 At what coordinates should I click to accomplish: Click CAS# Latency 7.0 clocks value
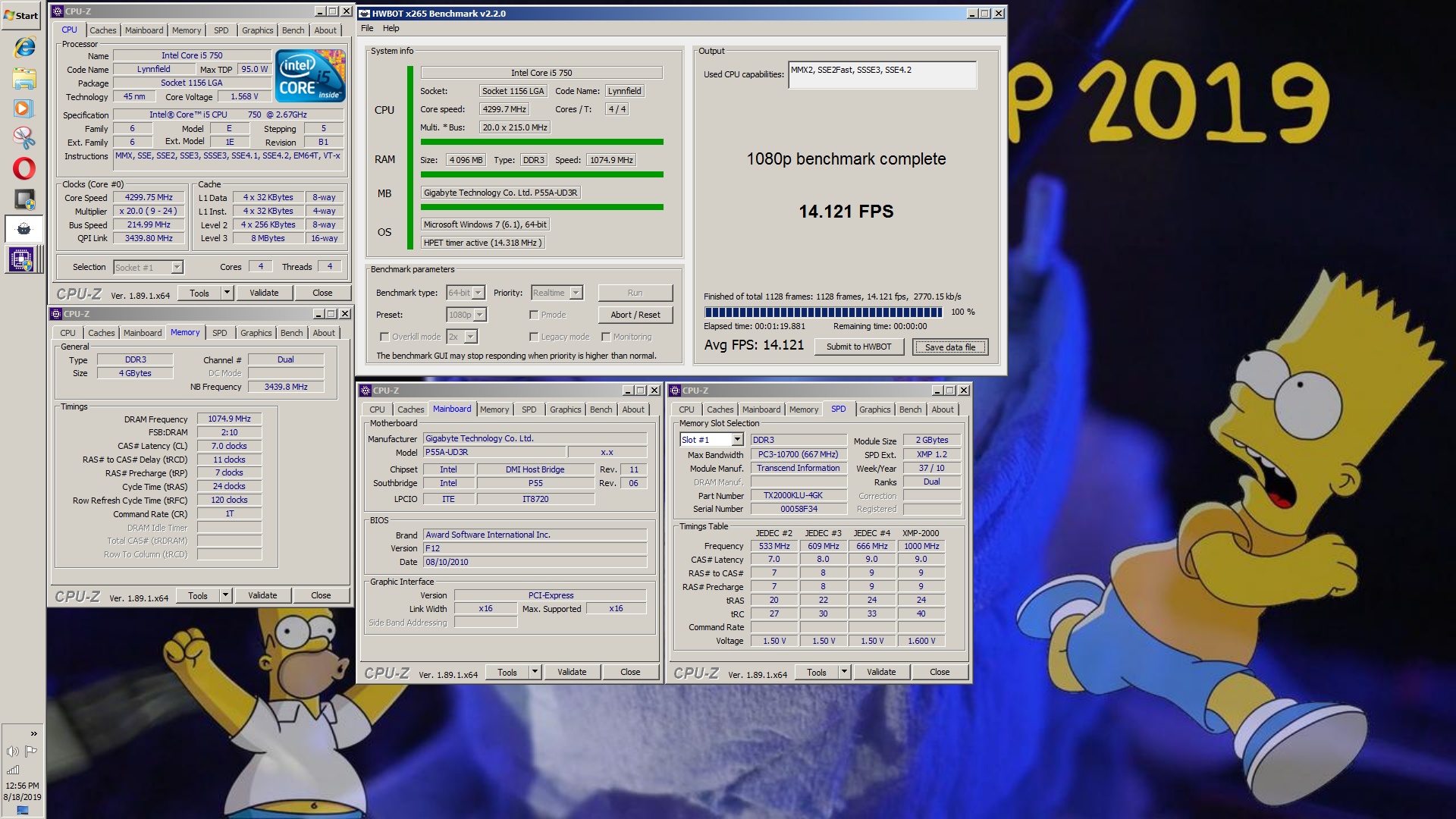[229, 446]
